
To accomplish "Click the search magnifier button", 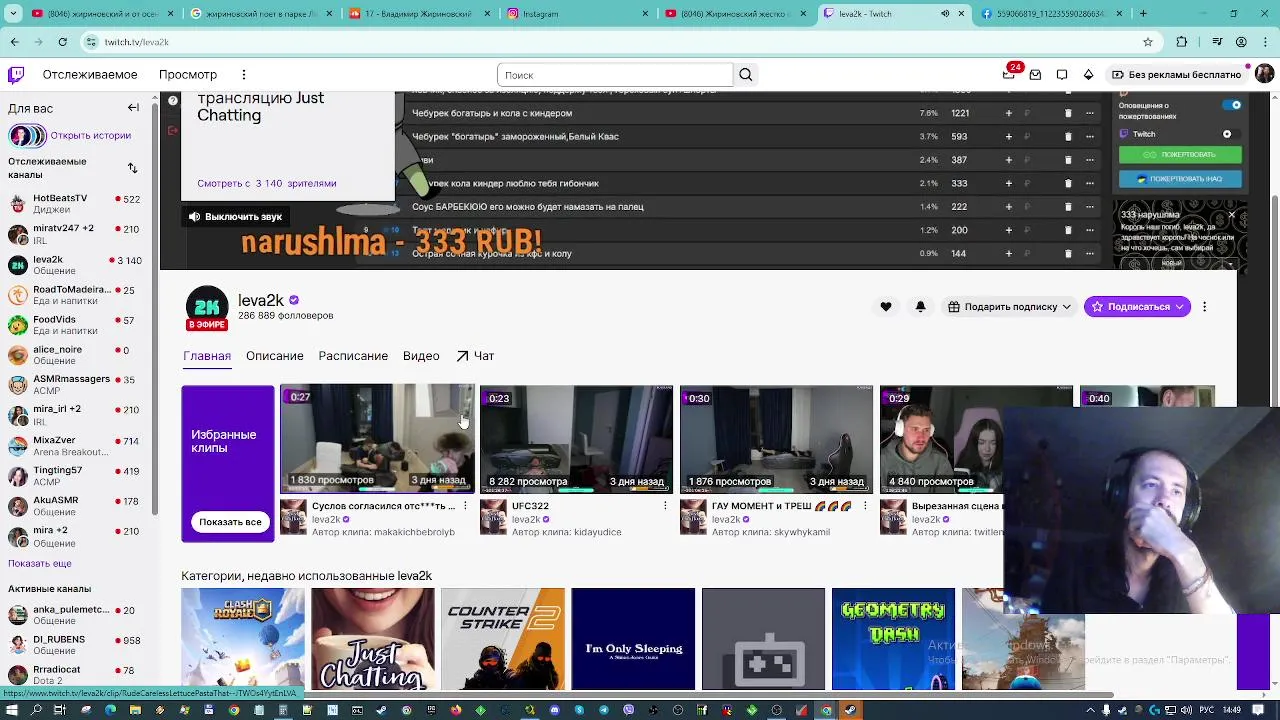I will [x=746, y=75].
